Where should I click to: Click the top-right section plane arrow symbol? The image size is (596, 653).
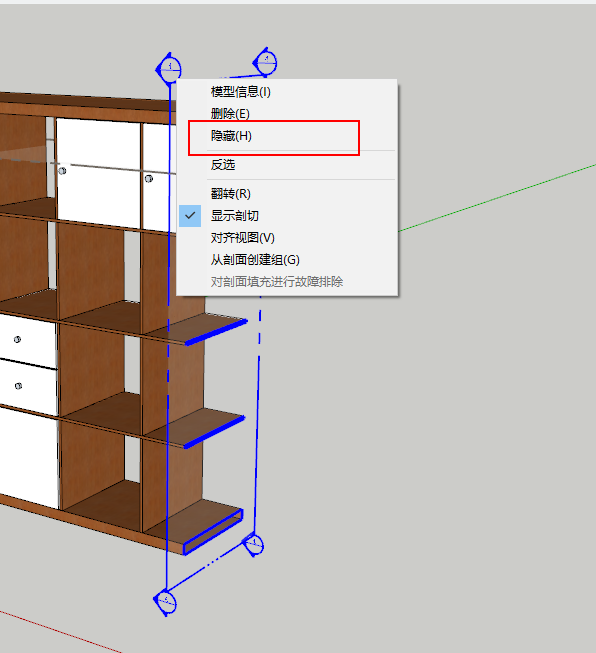[265, 62]
